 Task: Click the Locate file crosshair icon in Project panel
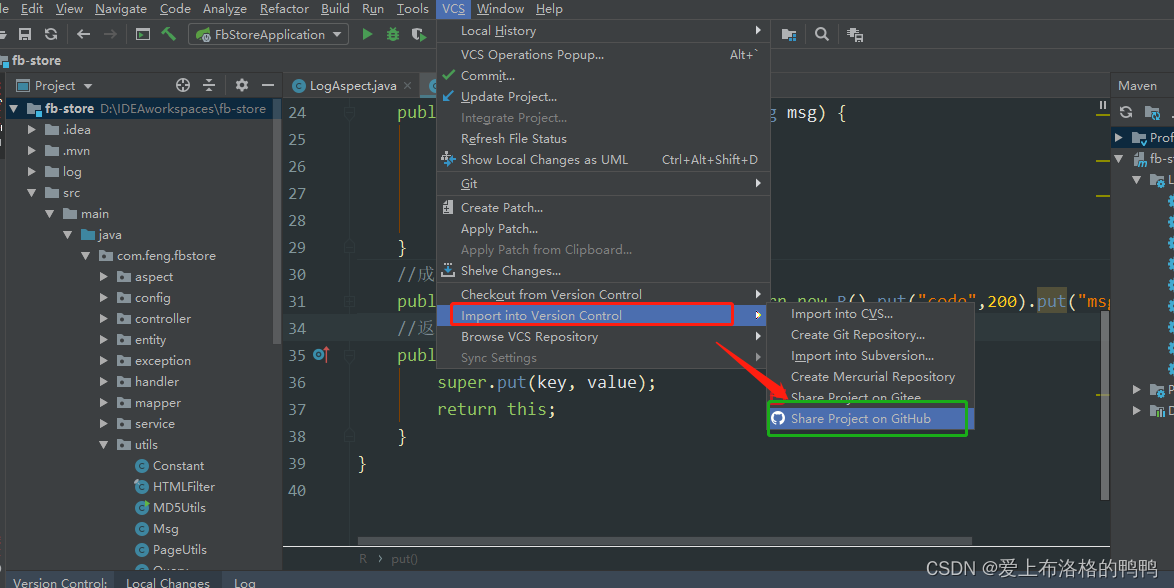point(183,85)
